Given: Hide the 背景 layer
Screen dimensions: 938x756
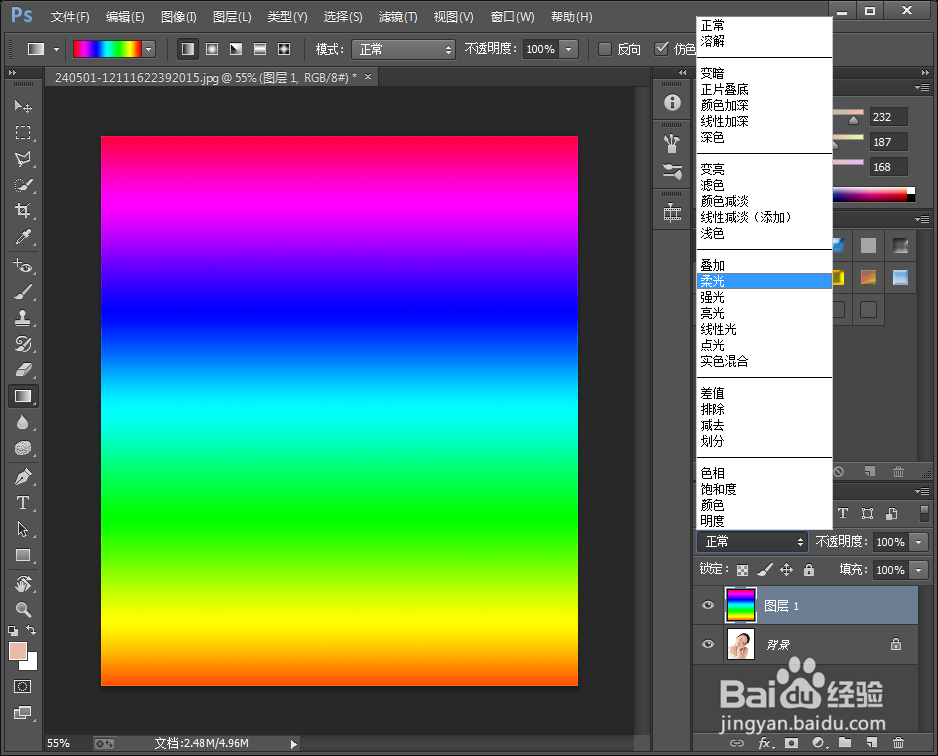Looking at the screenshot, I should [x=707, y=644].
